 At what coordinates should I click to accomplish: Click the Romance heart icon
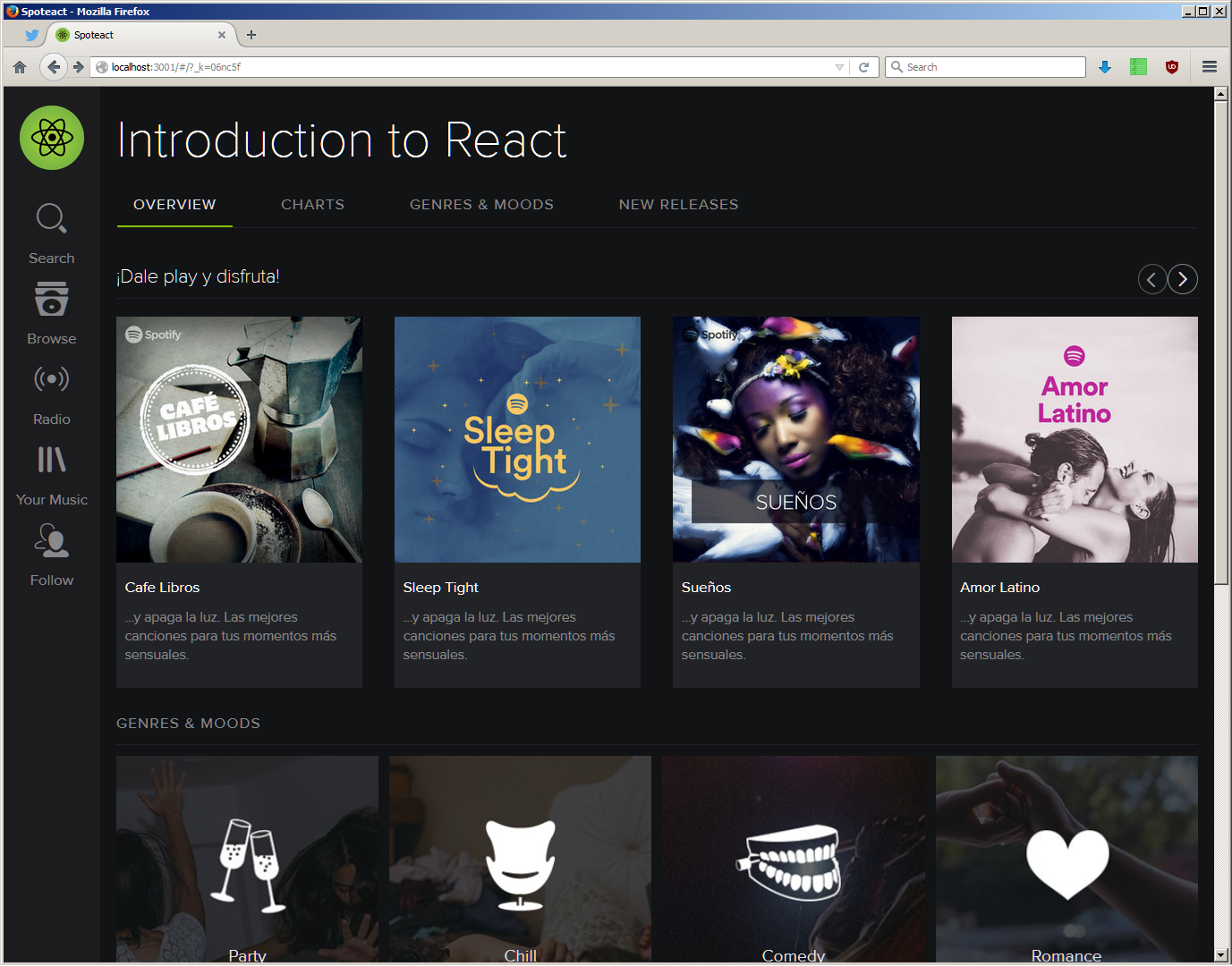[1067, 863]
